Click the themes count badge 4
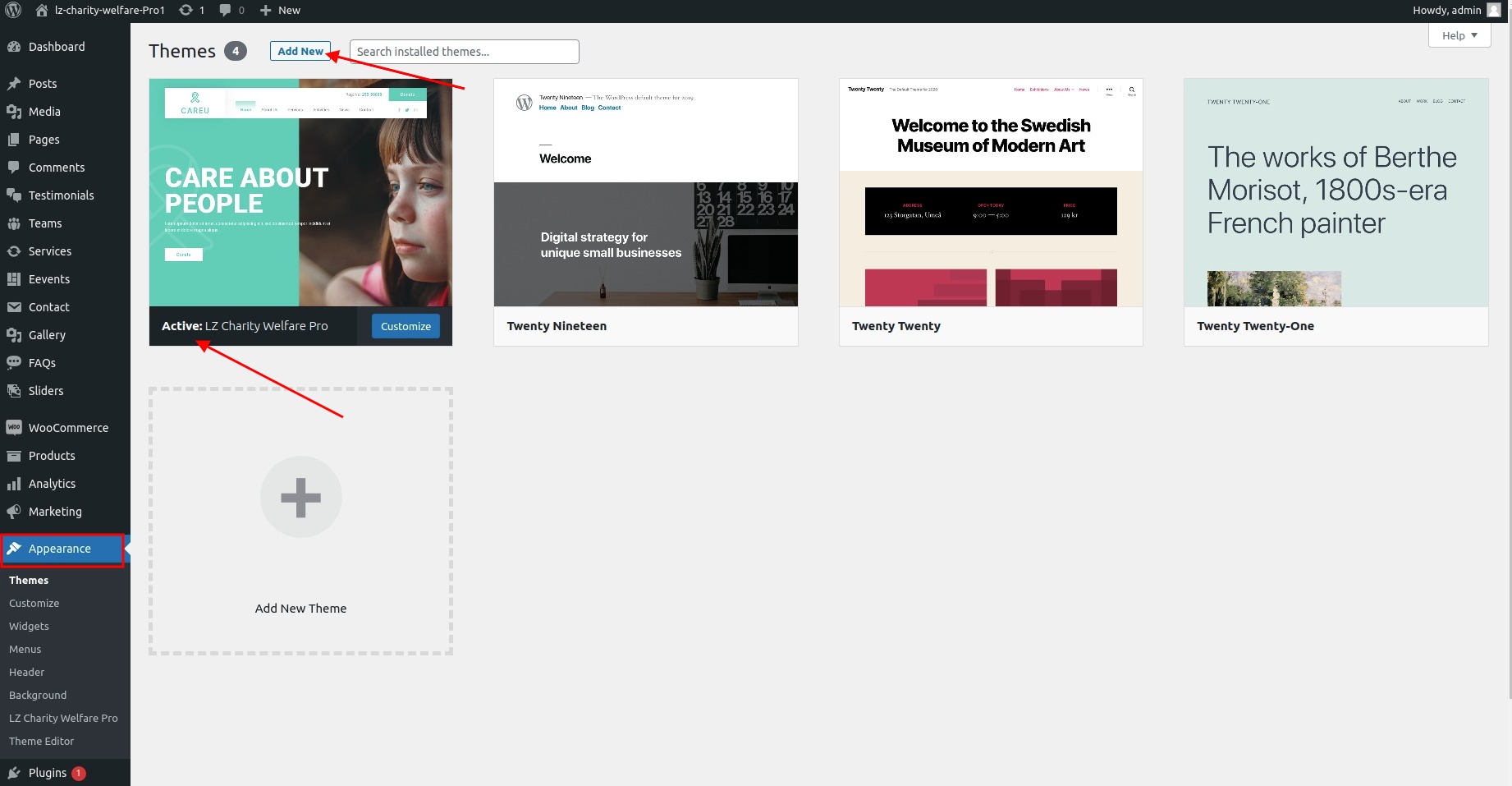Screen dimensions: 1512x786 click(x=236, y=51)
